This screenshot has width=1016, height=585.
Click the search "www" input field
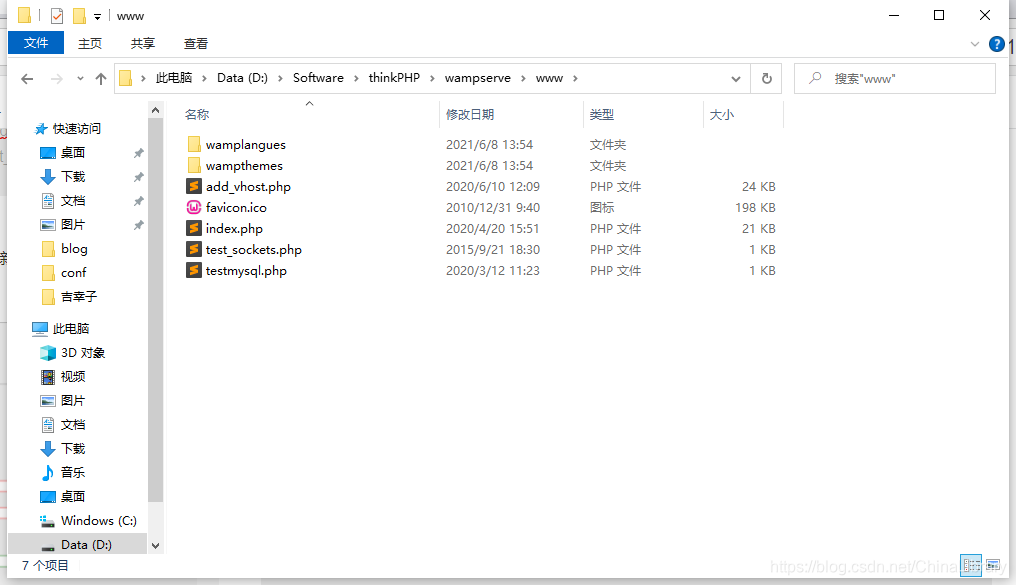tap(895, 78)
